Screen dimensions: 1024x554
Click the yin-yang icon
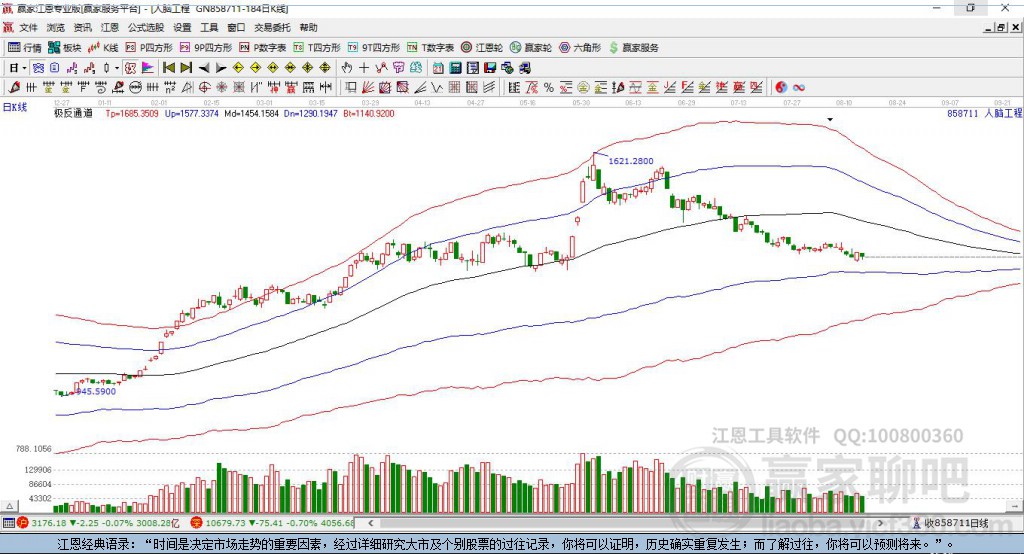pyautogui.click(x=781, y=87)
